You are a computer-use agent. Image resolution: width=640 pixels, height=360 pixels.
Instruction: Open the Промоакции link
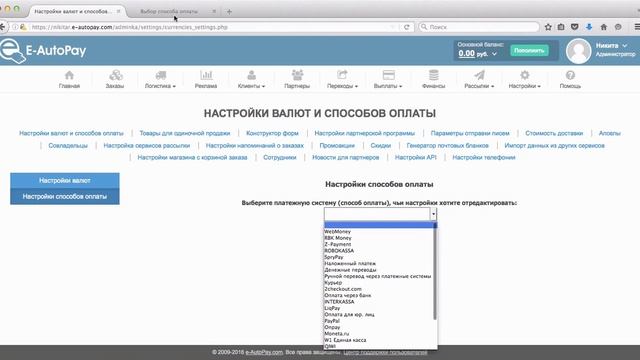click(x=337, y=145)
